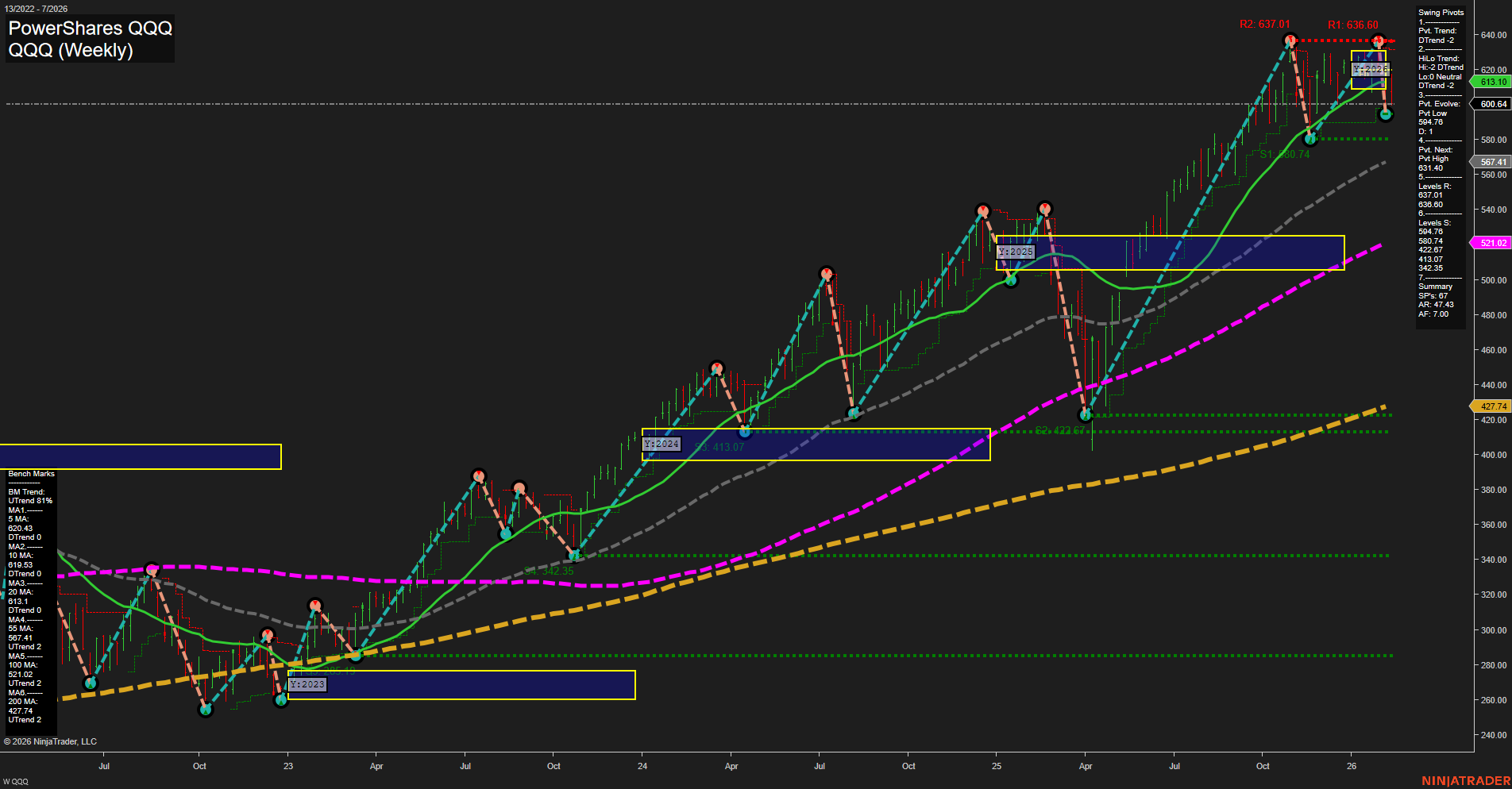Select the W QQQ series tab at the bottom
This screenshot has width=1512, height=789.
point(13,781)
